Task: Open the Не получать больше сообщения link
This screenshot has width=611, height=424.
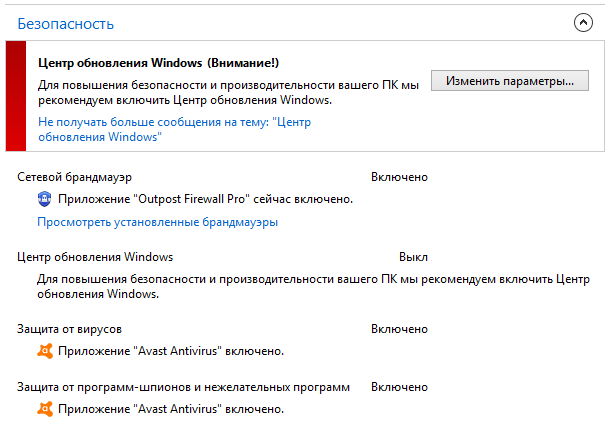Action: (174, 129)
